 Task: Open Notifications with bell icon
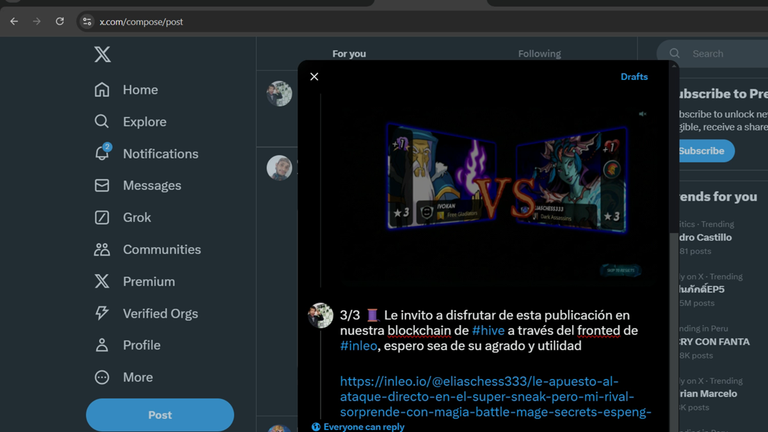point(146,153)
